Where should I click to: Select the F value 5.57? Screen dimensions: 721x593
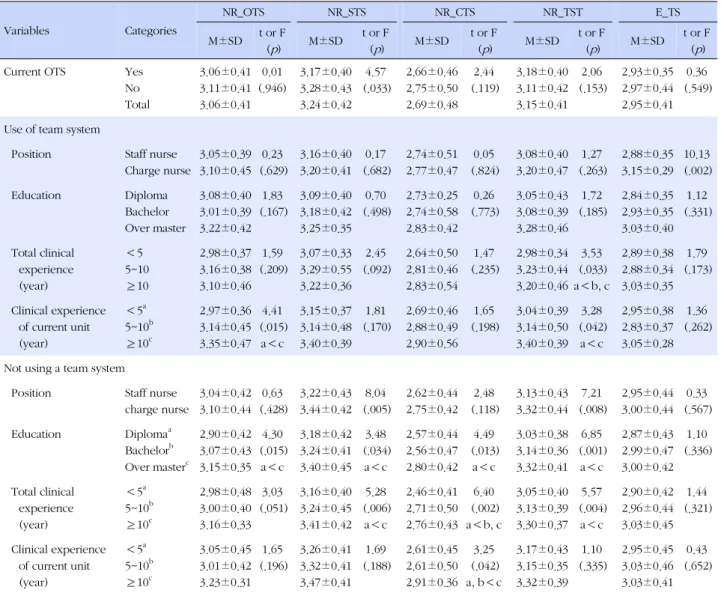(x=591, y=492)
